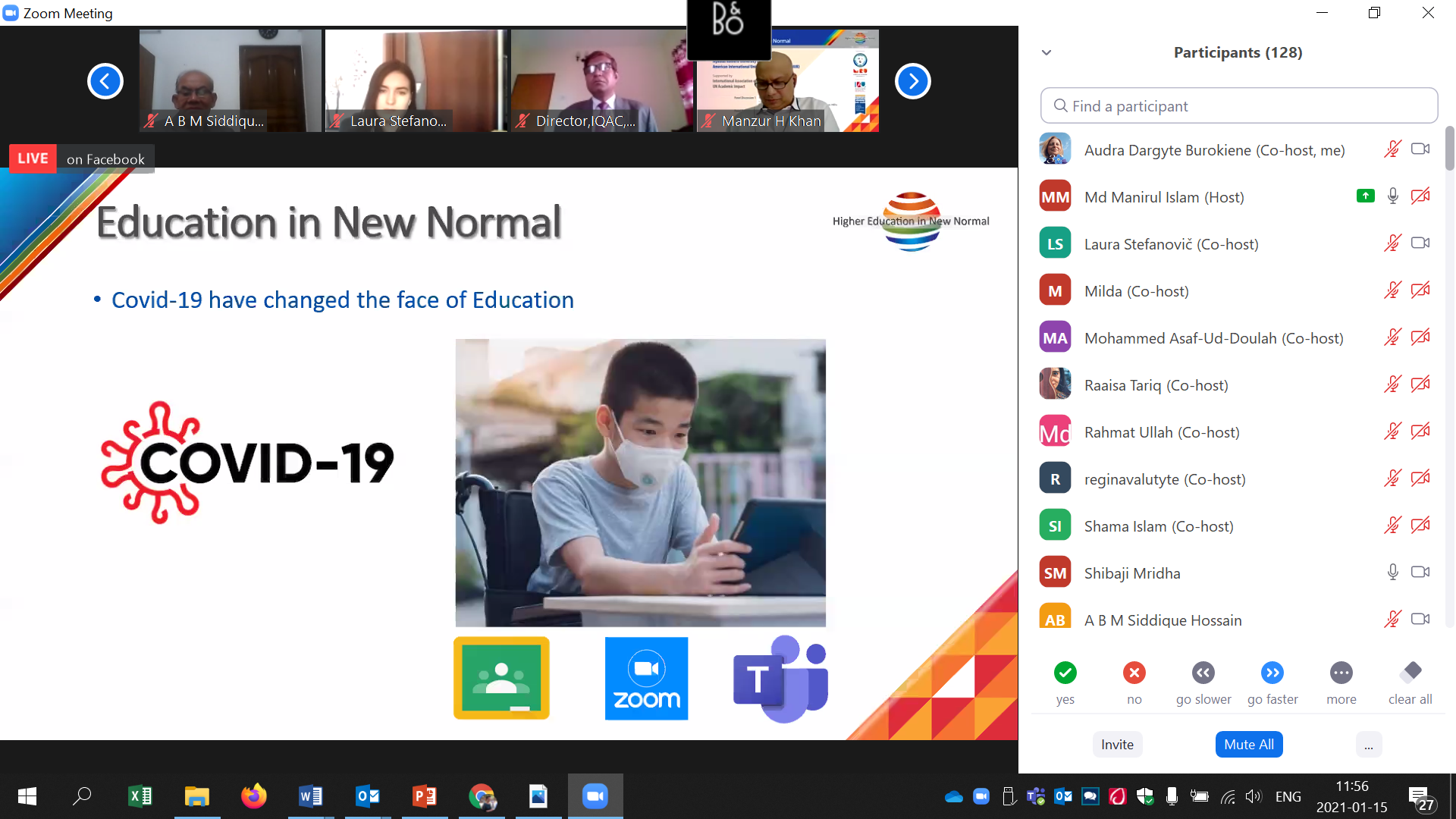Screen dimensions: 1456x819
Task: Open the ellipsis options next to Mute All
Action: click(x=1369, y=745)
